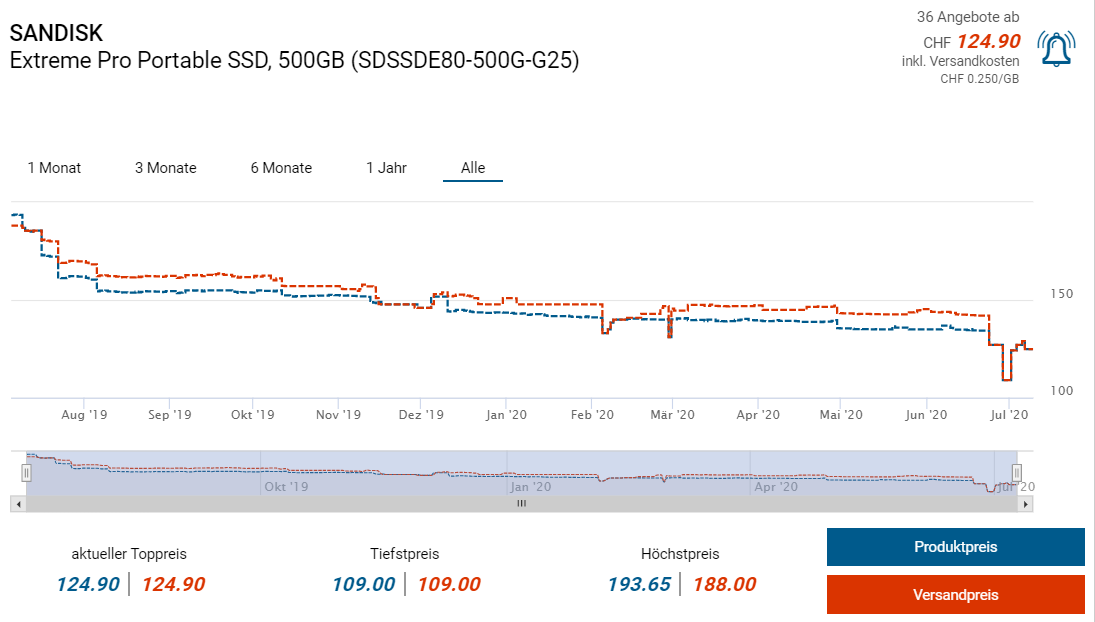Click the aktueller Toppreis label
This screenshot has height=622, width=1095.
tap(129, 554)
